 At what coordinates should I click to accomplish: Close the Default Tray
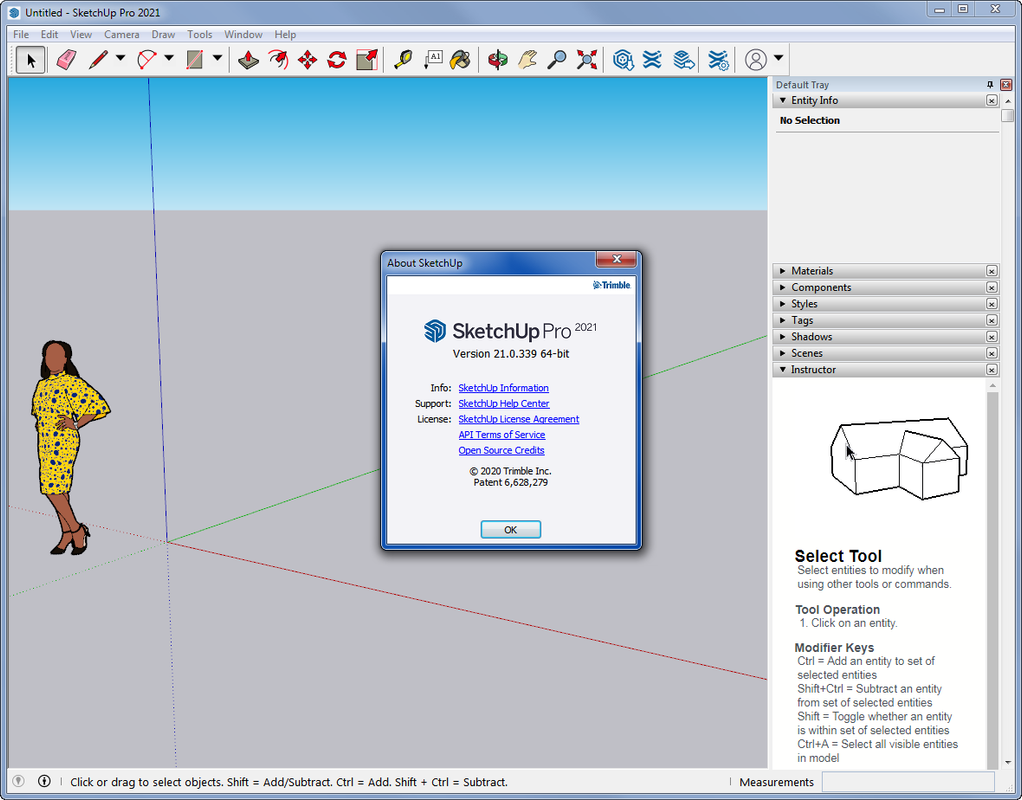[1006, 85]
